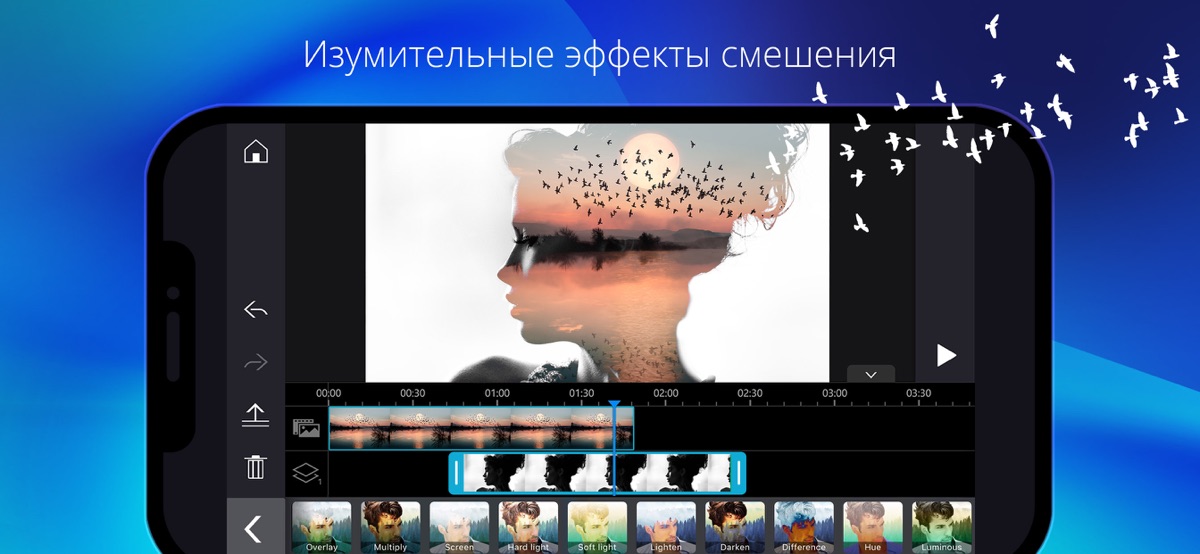This screenshot has height=554, width=1200.
Task: Collapse the preview with the down chevron
Action: coord(870,374)
